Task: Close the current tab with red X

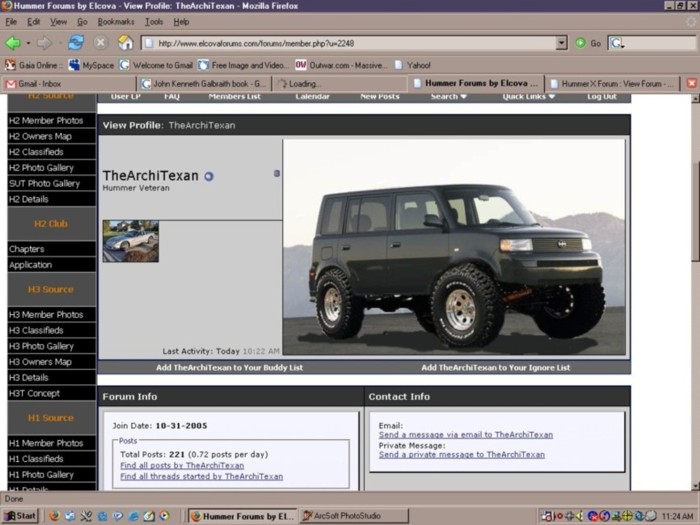Action: (x=692, y=83)
